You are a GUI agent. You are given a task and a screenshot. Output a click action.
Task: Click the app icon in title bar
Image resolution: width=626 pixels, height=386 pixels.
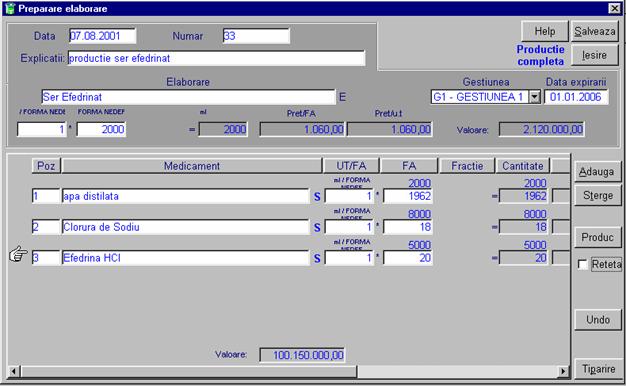click(10, 8)
